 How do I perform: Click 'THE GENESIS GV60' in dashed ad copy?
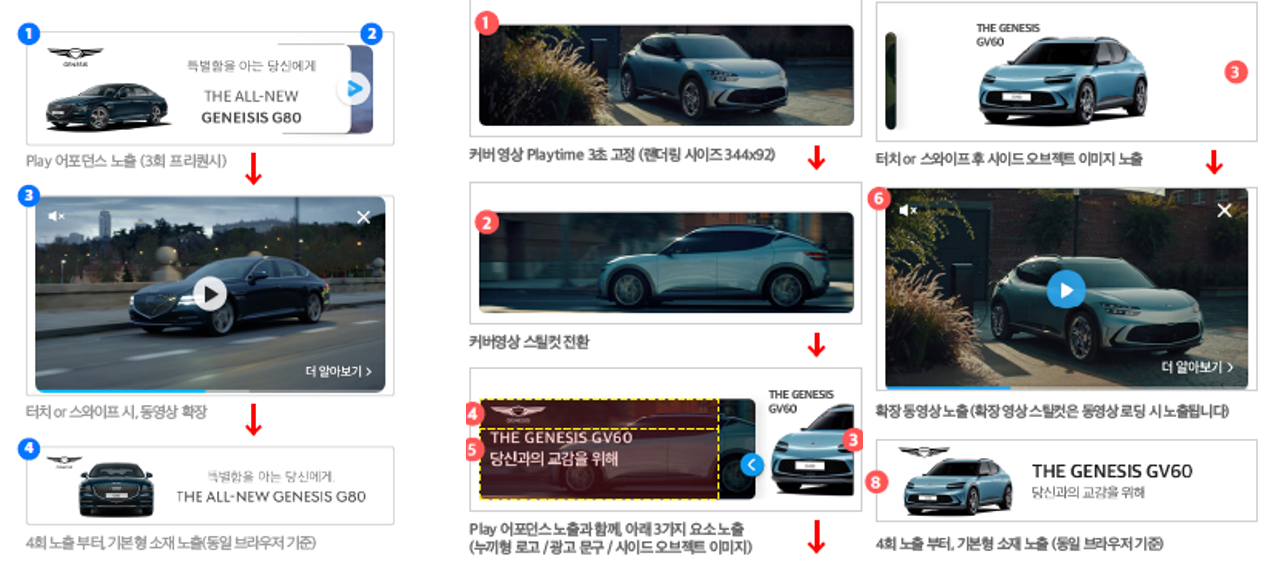click(x=562, y=438)
